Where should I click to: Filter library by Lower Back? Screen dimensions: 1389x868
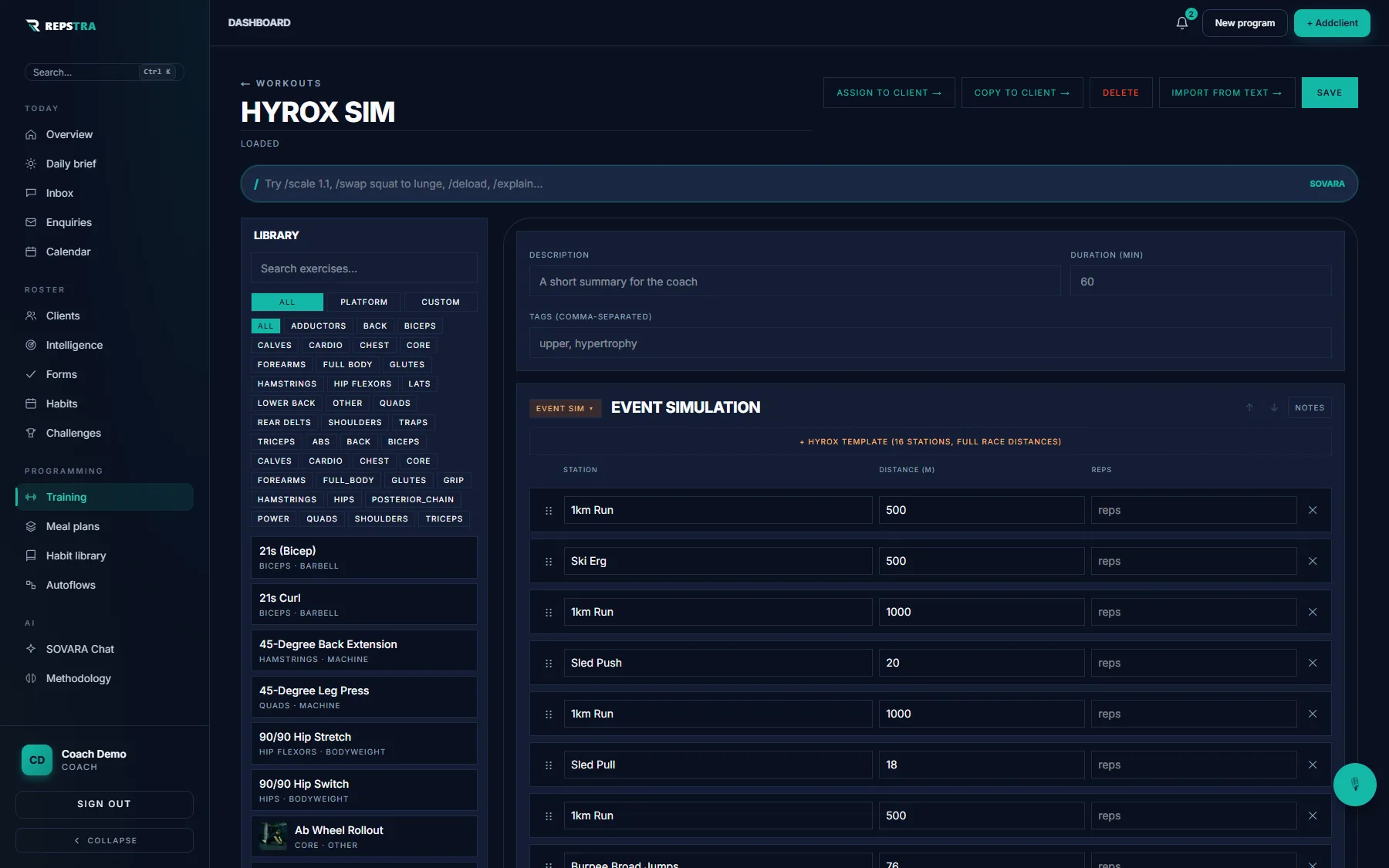pyautogui.click(x=286, y=403)
